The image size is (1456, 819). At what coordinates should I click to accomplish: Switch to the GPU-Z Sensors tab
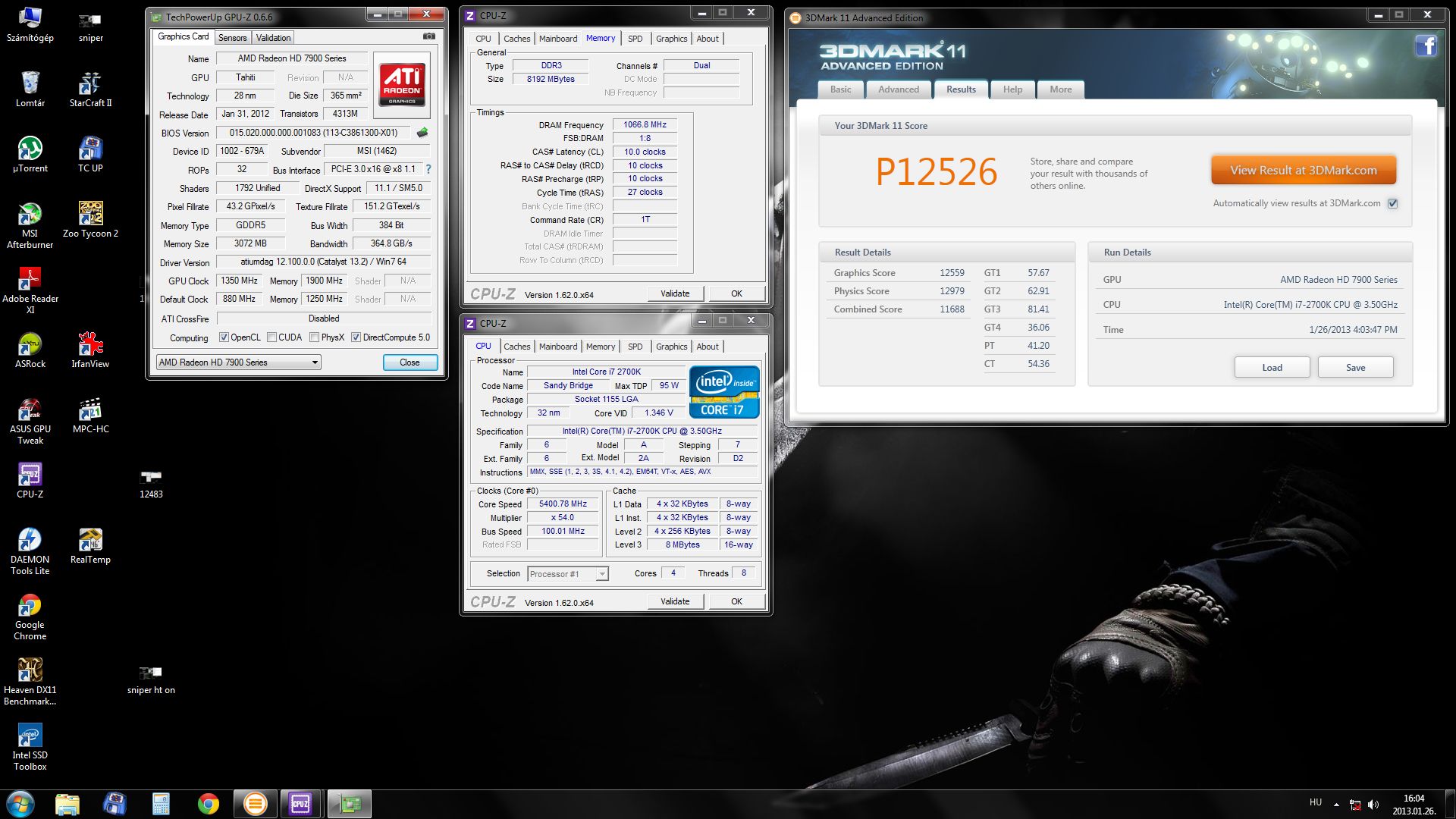(x=232, y=38)
